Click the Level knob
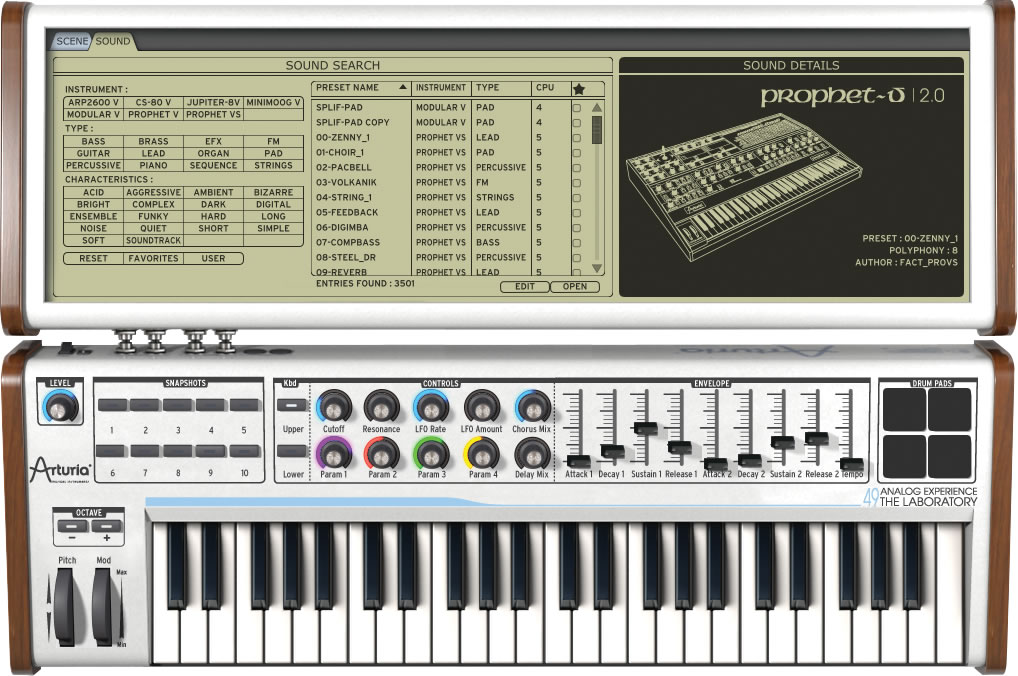 pyautogui.click(x=60, y=408)
